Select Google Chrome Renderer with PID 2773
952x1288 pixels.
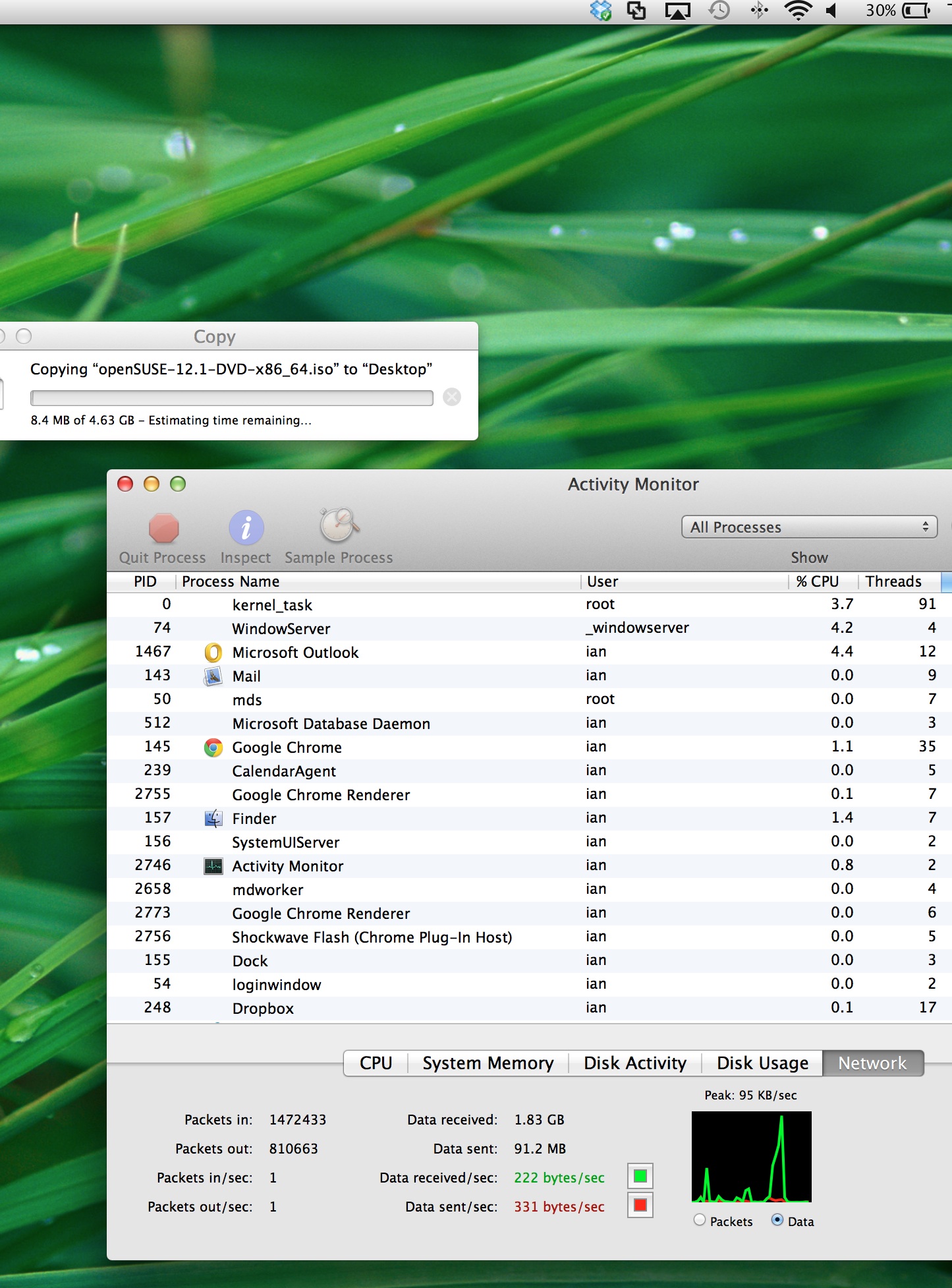pyautogui.click(x=321, y=914)
